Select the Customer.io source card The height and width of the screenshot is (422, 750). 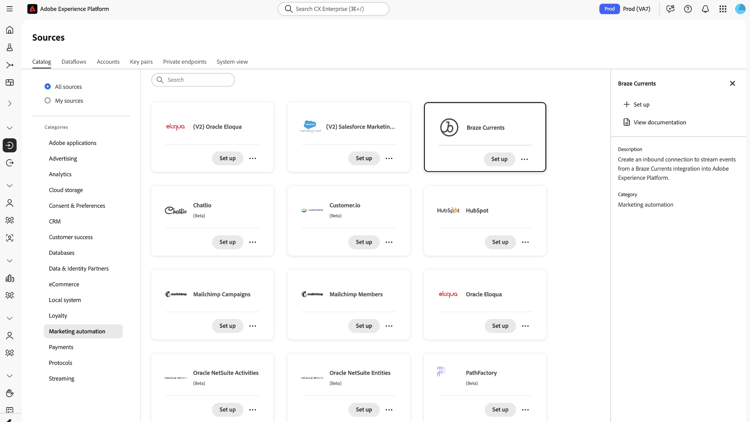tap(349, 221)
